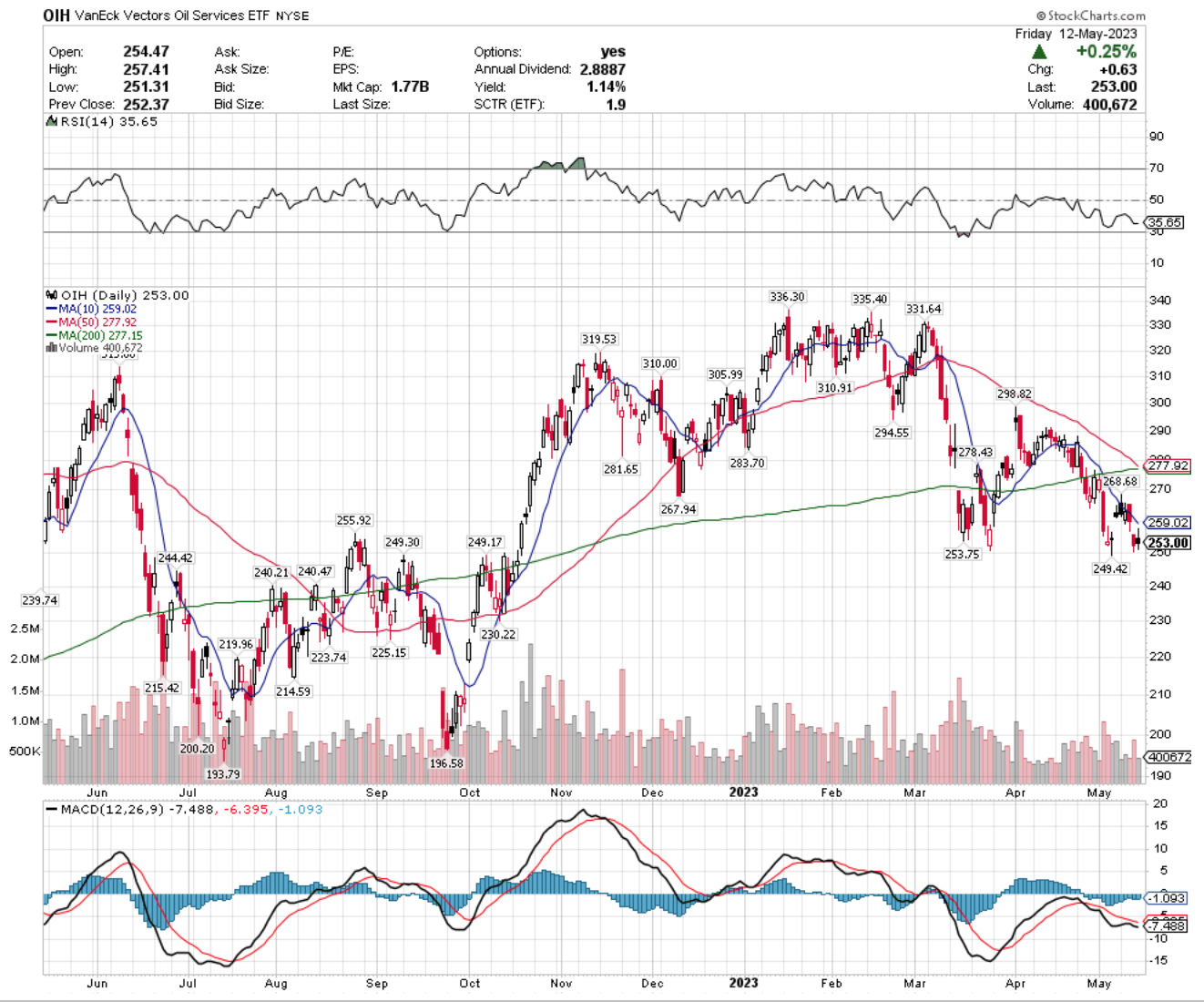1204x1002 pixels.
Task: Click the 249.17 price label
Action: pyautogui.click(x=485, y=543)
